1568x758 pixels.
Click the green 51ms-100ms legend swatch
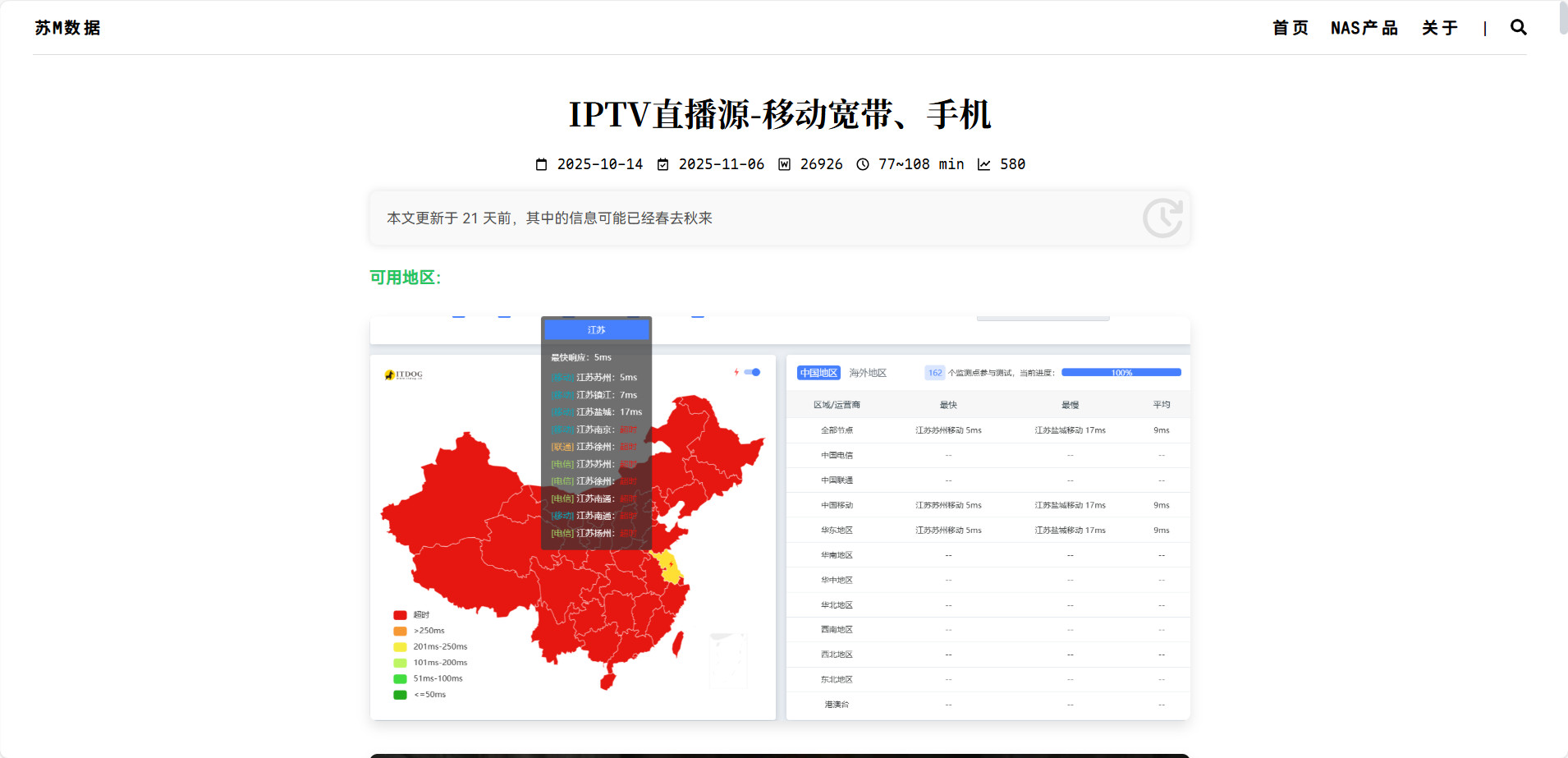click(400, 678)
